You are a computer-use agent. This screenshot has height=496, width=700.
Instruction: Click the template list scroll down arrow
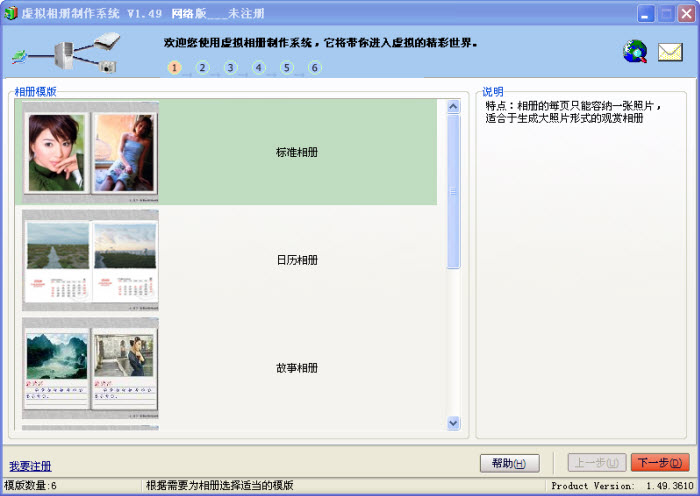[454, 423]
